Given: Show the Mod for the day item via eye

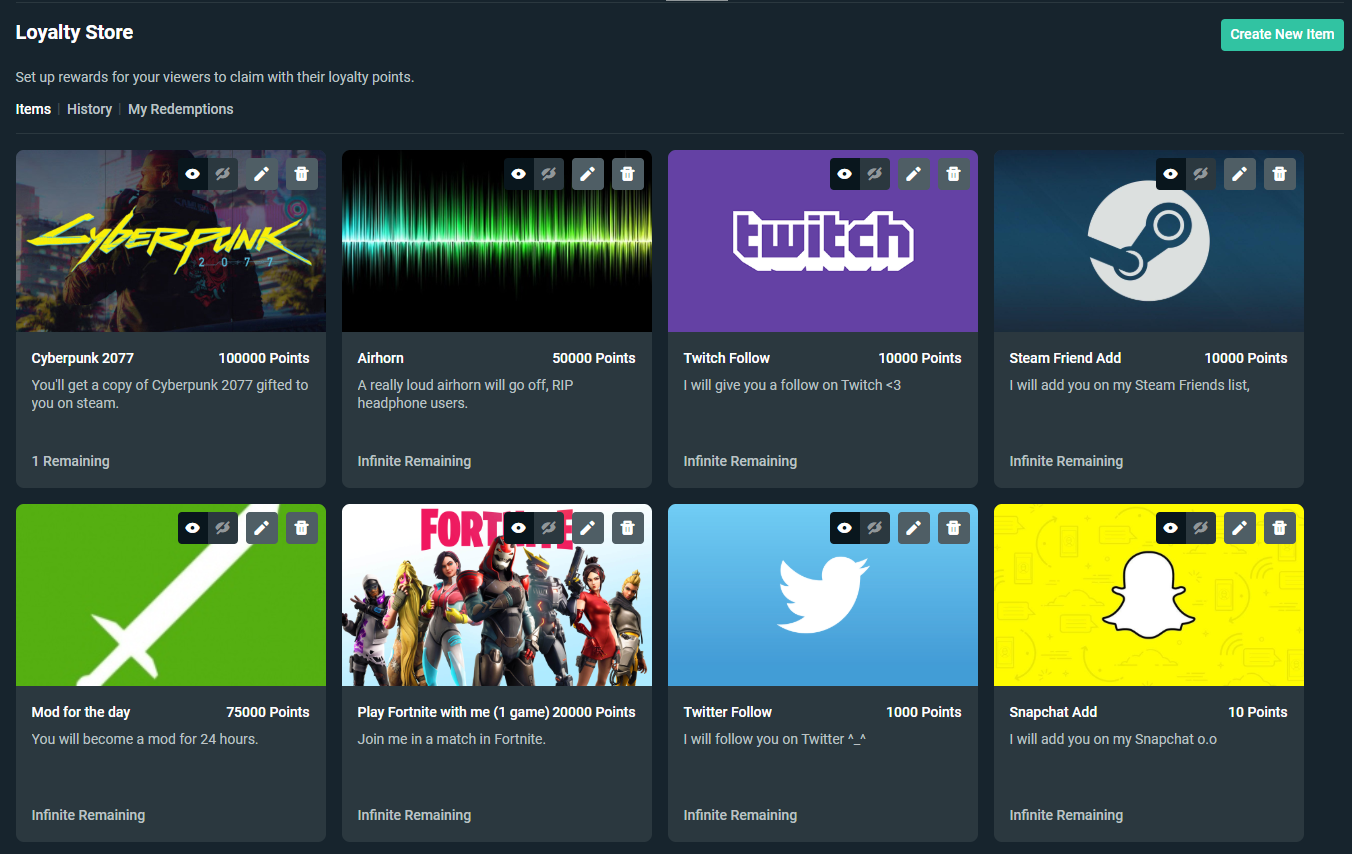Looking at the screenshot, I should [193, 528].
